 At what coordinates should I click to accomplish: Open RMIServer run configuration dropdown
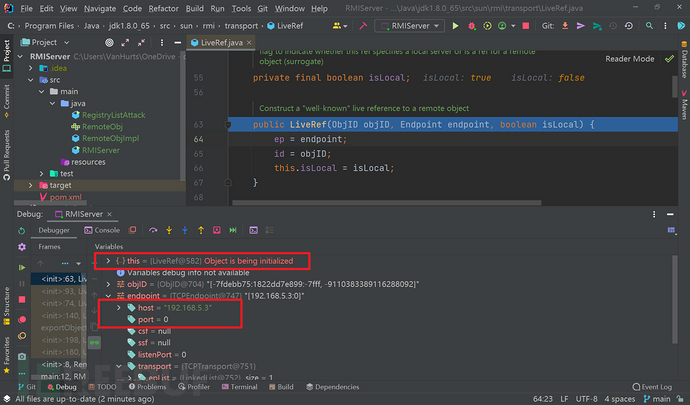pyautogui.click(x=410, y=26)
